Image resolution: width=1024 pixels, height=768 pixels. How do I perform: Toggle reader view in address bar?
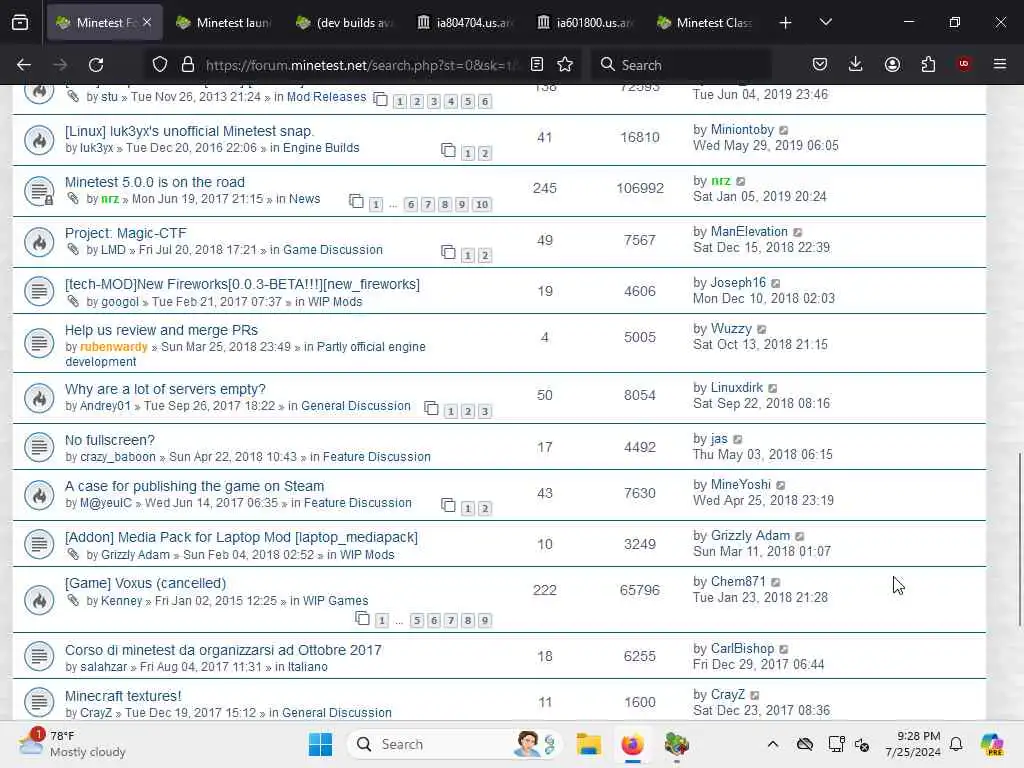click(x=537, y=64)
